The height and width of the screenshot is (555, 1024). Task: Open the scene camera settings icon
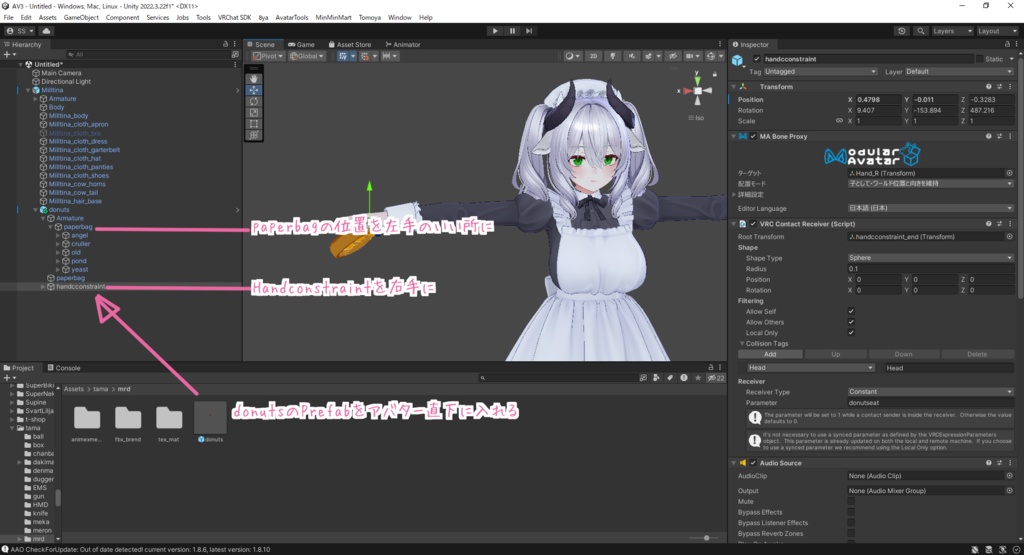point(692,56)
